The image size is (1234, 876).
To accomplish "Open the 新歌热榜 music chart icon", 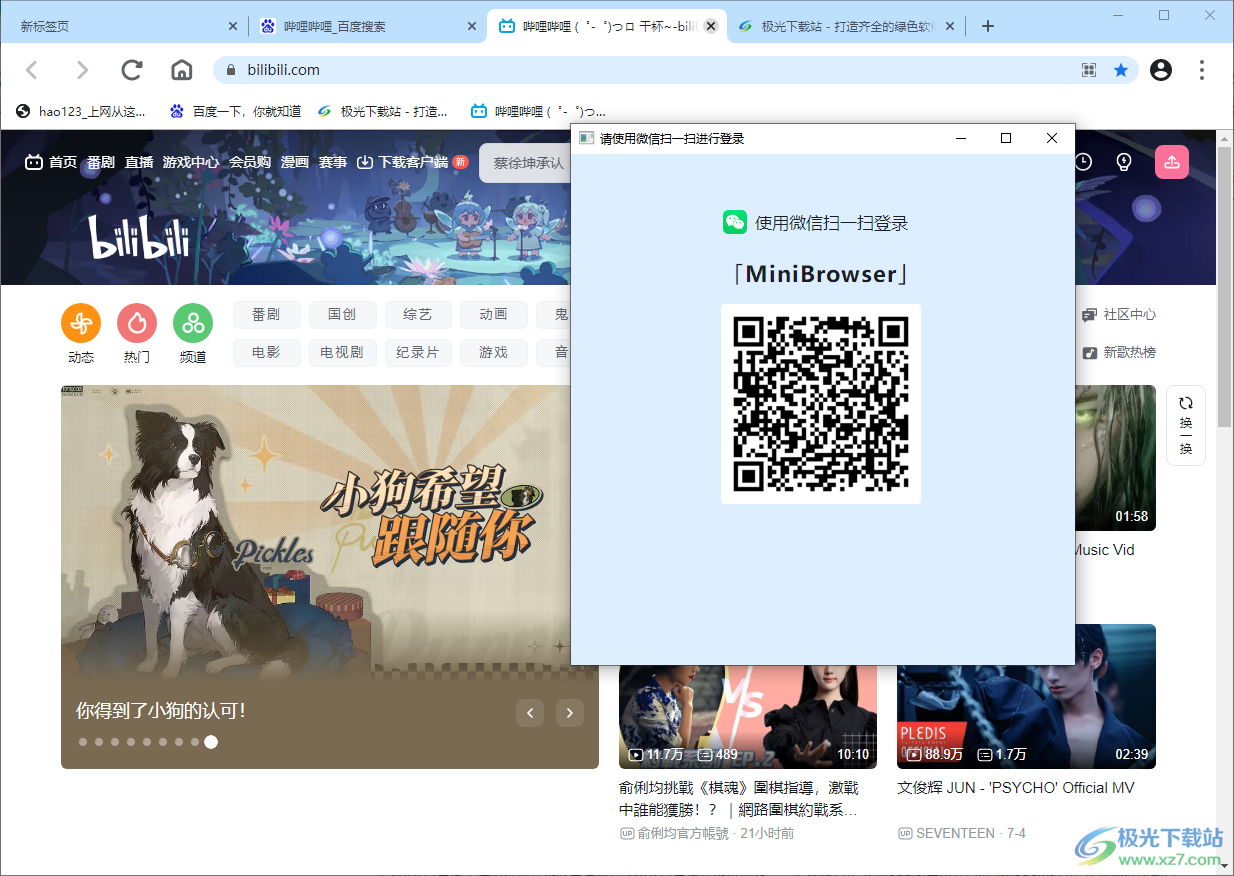I will tap(1089, 352).
